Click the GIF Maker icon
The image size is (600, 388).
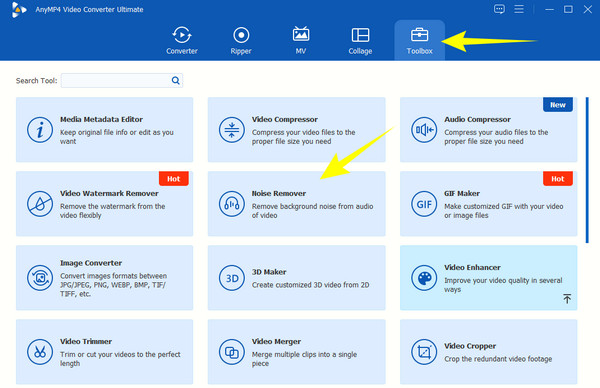424,204
